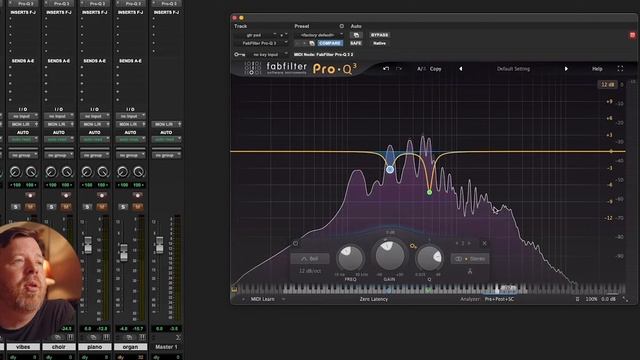Toggle the BYPASS button
640x360 pixels.
click(x=380, y=35)
